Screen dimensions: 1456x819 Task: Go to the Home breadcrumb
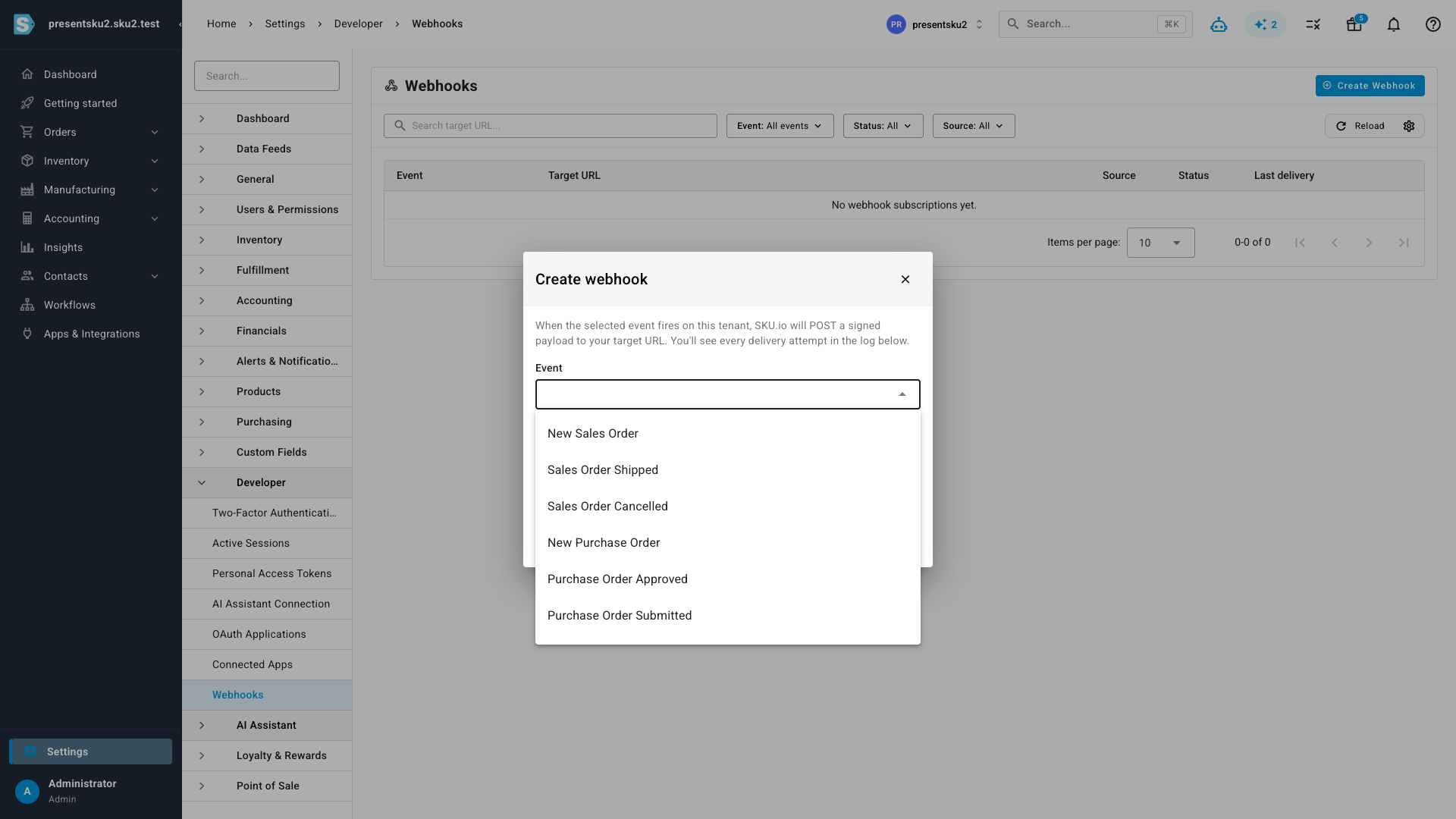click(221, 24)
